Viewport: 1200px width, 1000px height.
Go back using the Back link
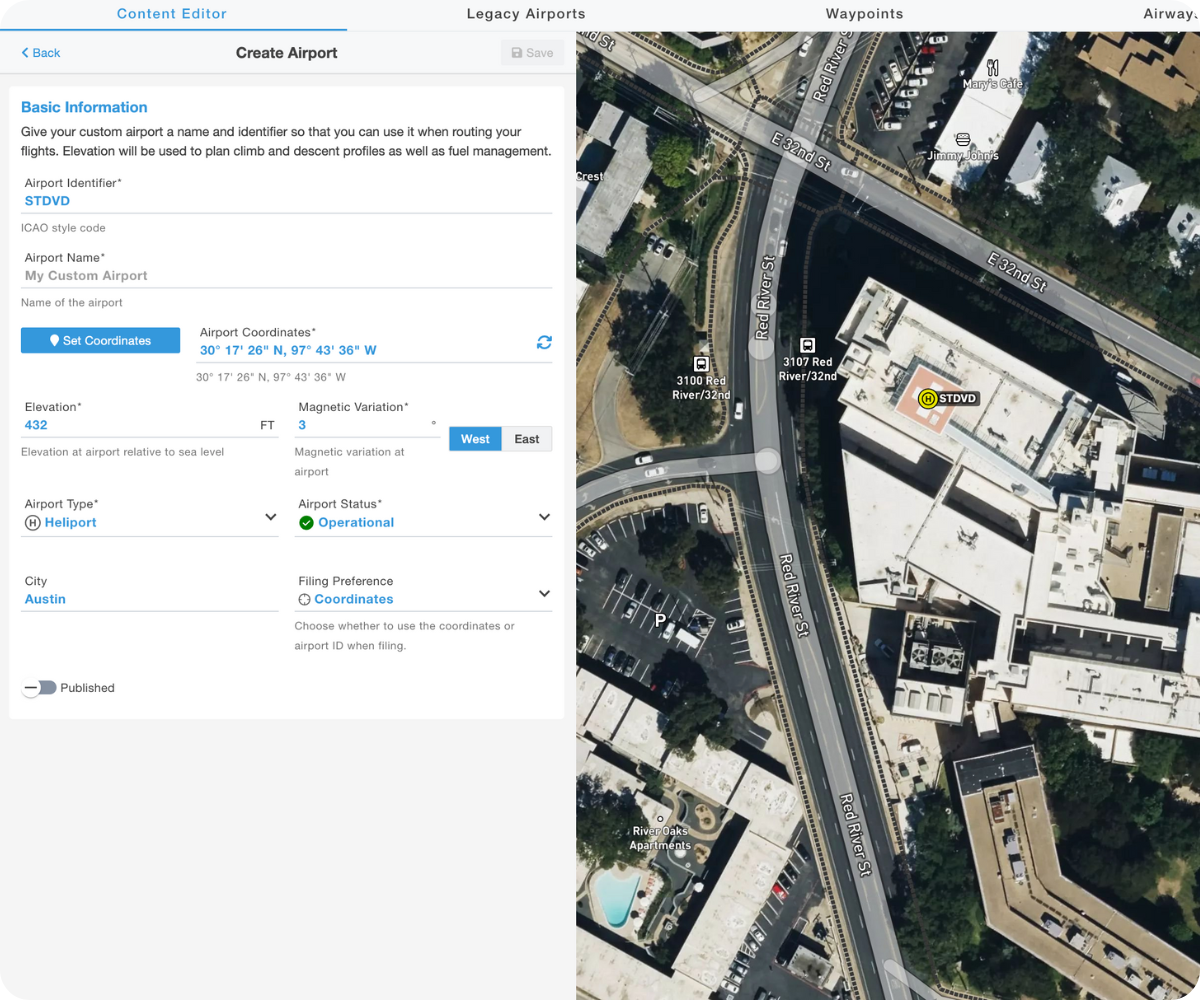[x=41, y=53]
